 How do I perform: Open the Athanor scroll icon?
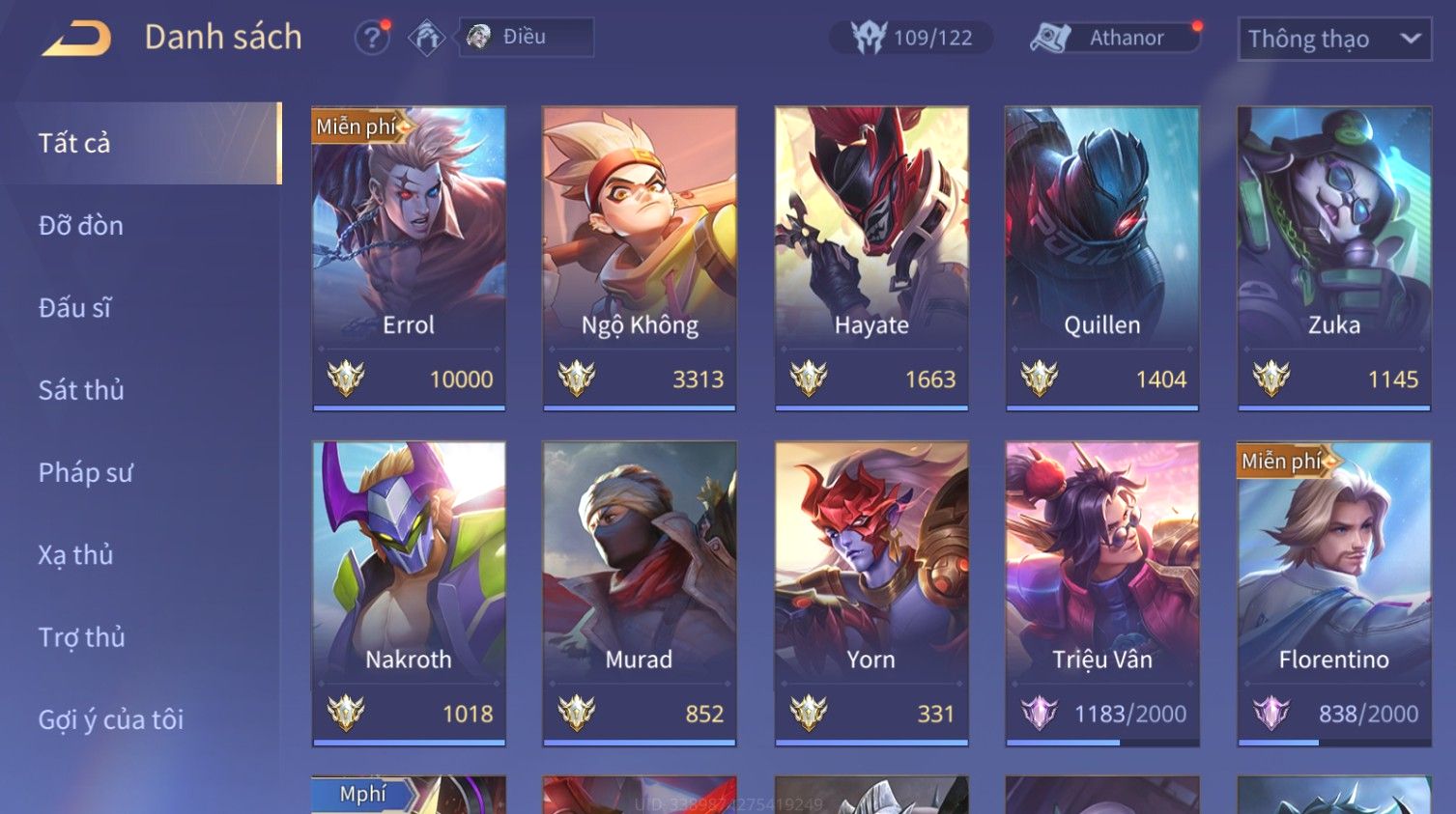pyautogui.click(x=1050, y=38)
